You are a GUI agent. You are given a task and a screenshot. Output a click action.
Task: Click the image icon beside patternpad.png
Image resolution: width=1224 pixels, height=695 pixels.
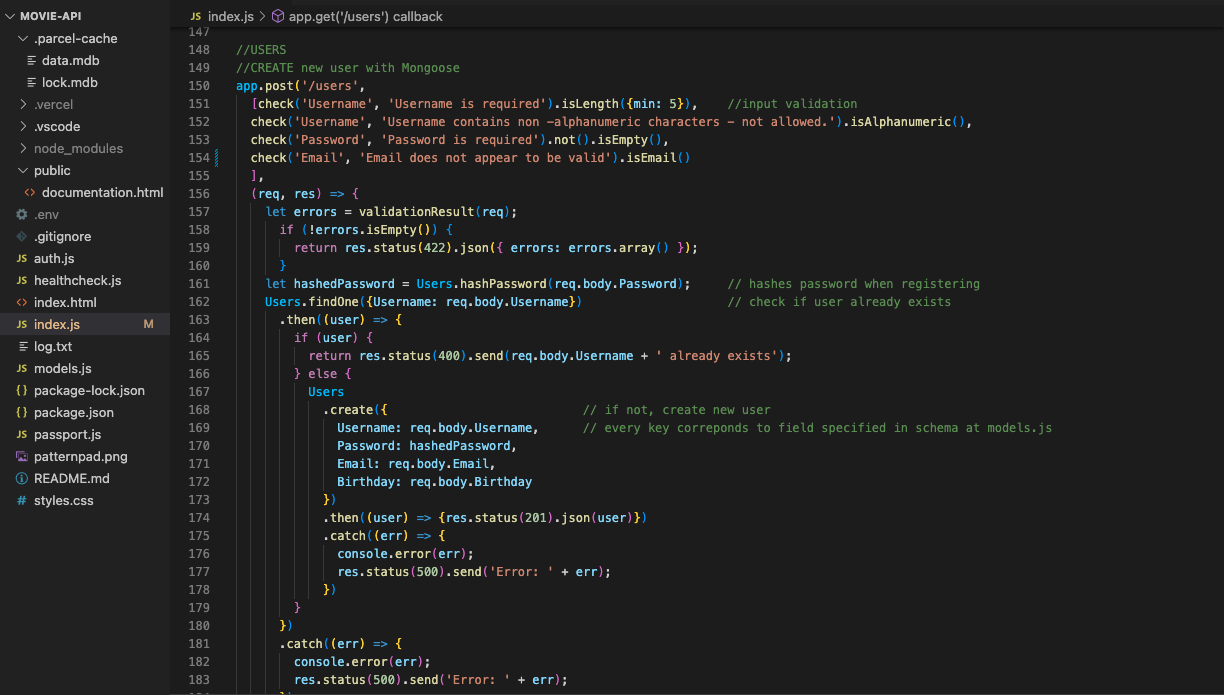[x=22, y=457]
